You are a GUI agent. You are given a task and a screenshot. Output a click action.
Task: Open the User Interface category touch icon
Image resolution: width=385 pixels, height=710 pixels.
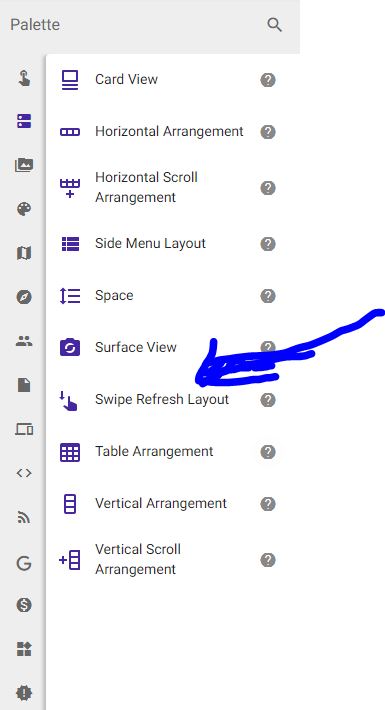tap(24, 78)
